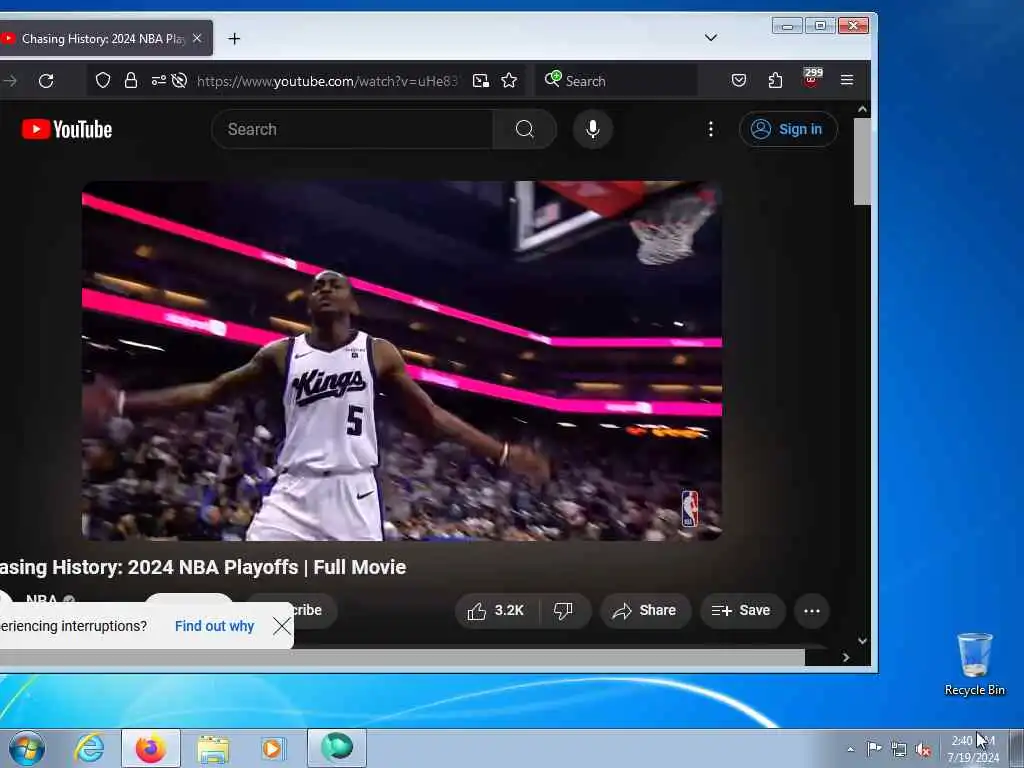
Task: Open site permissions icon in address bar
Action: coord(159,80)
